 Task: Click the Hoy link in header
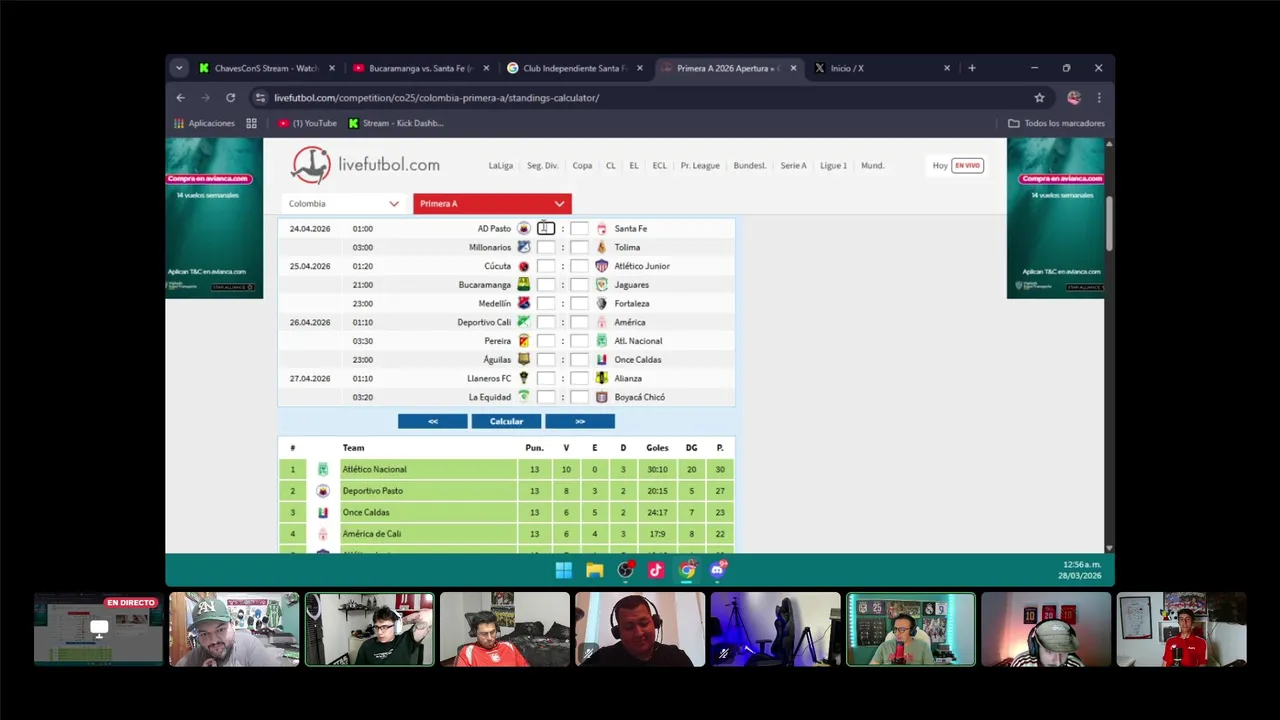940,166
